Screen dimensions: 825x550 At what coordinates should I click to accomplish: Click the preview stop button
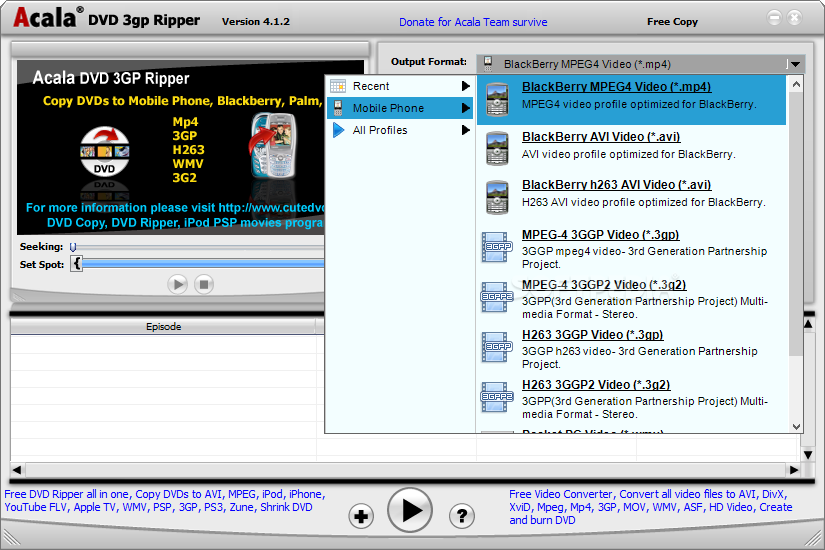pos(204,285)
